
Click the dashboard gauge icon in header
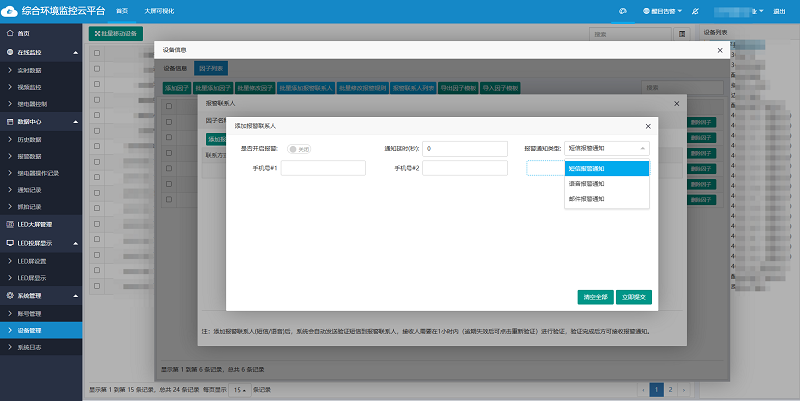(x=622, y=10)
